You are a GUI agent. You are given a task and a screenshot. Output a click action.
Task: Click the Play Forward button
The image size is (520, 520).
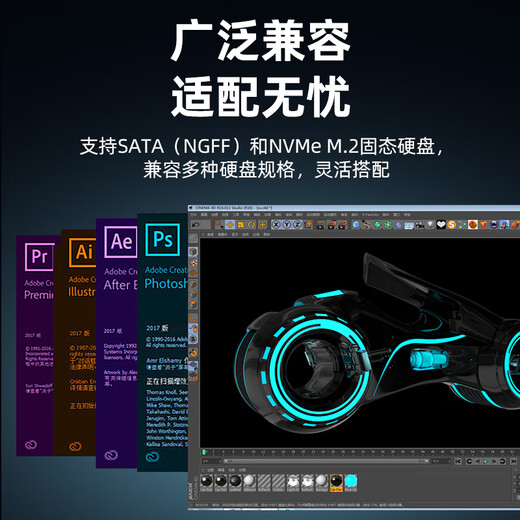[x=486, y=461]
